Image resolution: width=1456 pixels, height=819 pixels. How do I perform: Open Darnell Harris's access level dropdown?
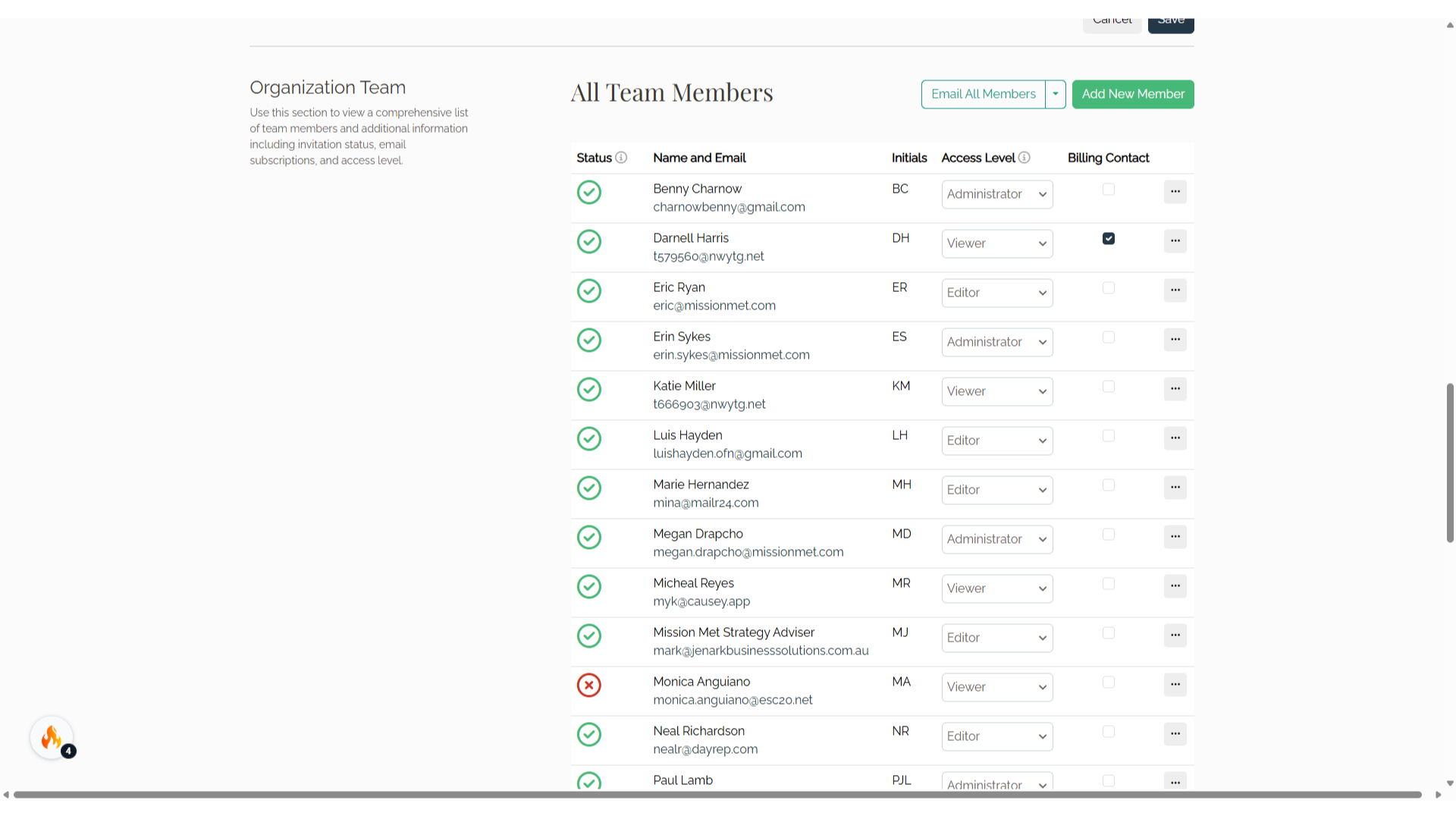(x=997, y=243)
